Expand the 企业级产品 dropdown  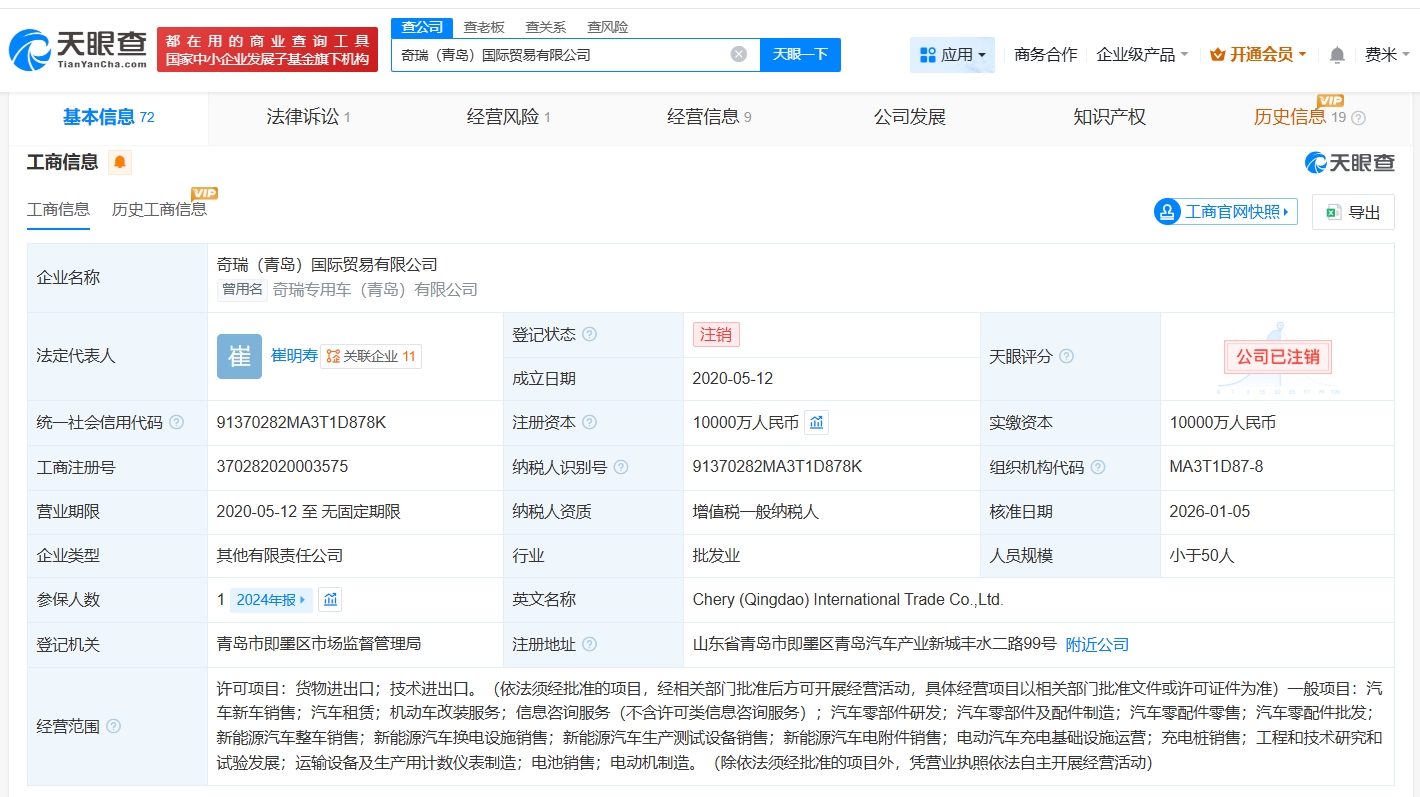1142,55
